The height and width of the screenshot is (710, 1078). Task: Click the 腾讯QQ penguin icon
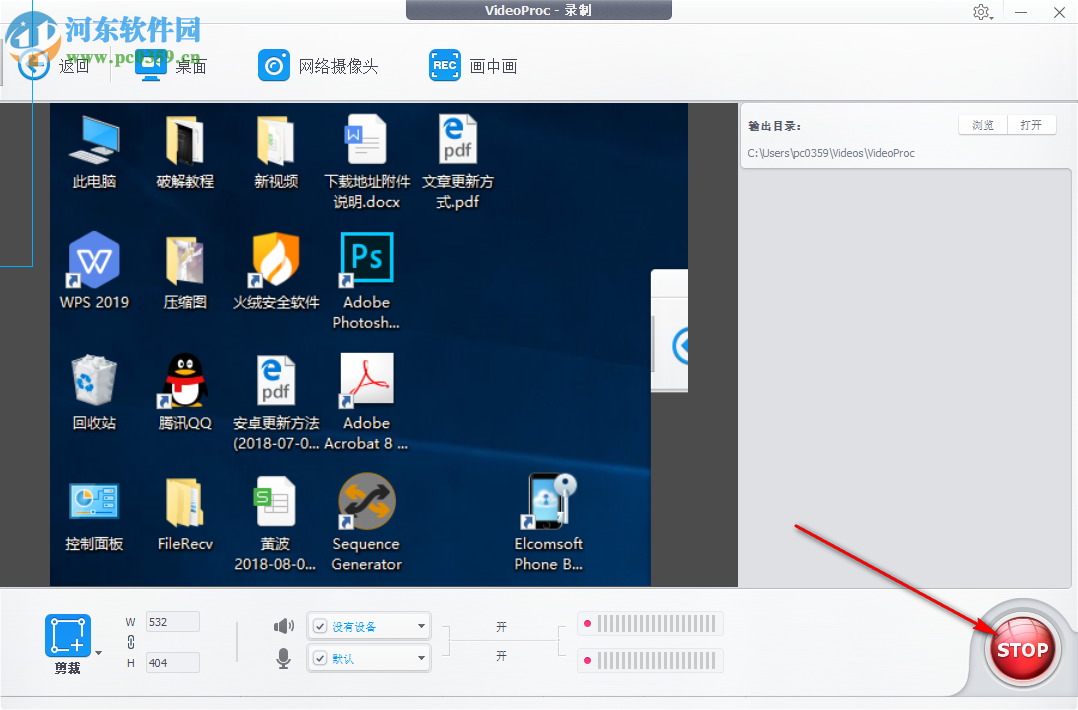tap(184, 381)
